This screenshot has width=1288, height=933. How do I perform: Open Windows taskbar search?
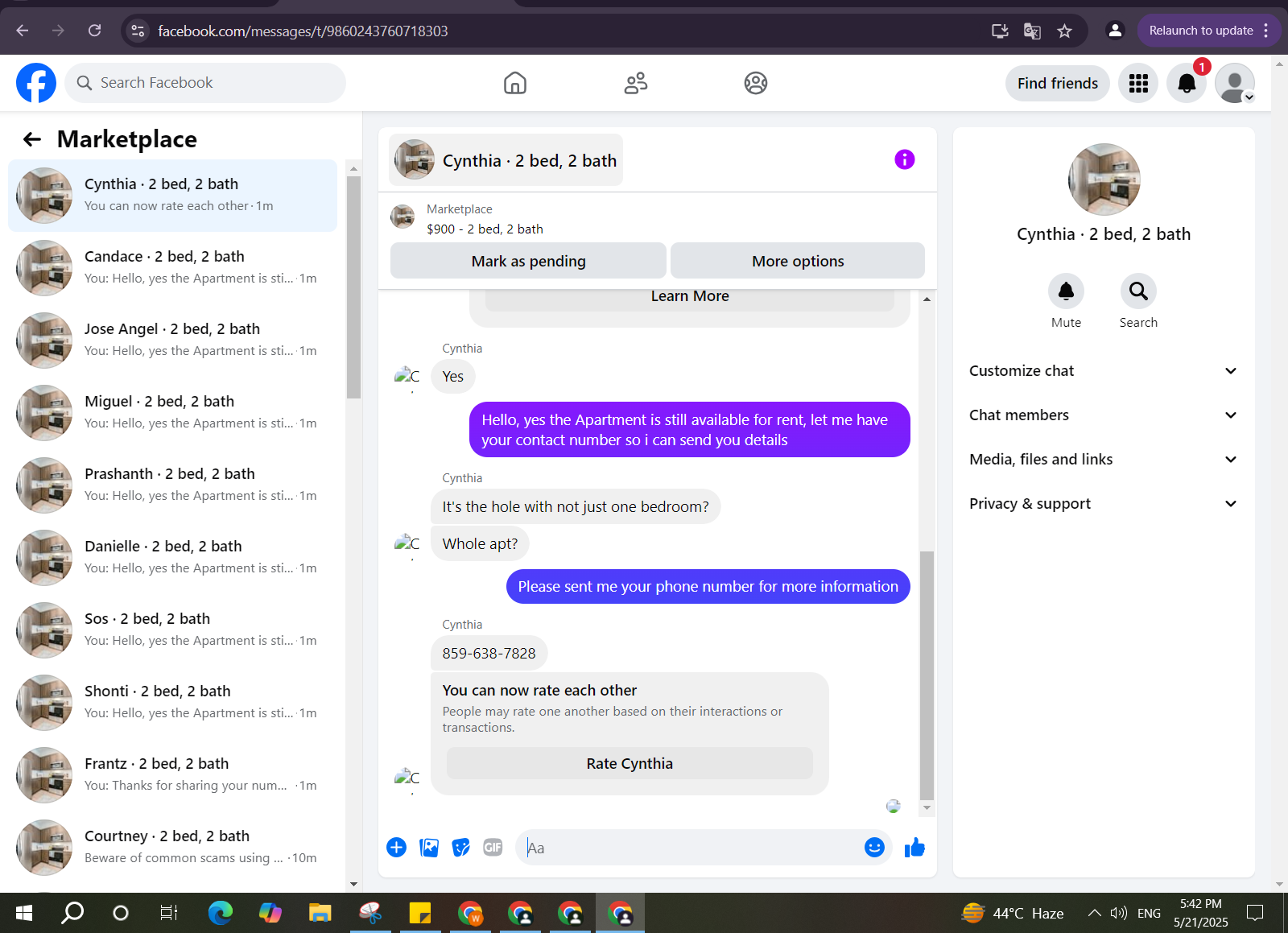pyautogui.click(x=72, y=913)
